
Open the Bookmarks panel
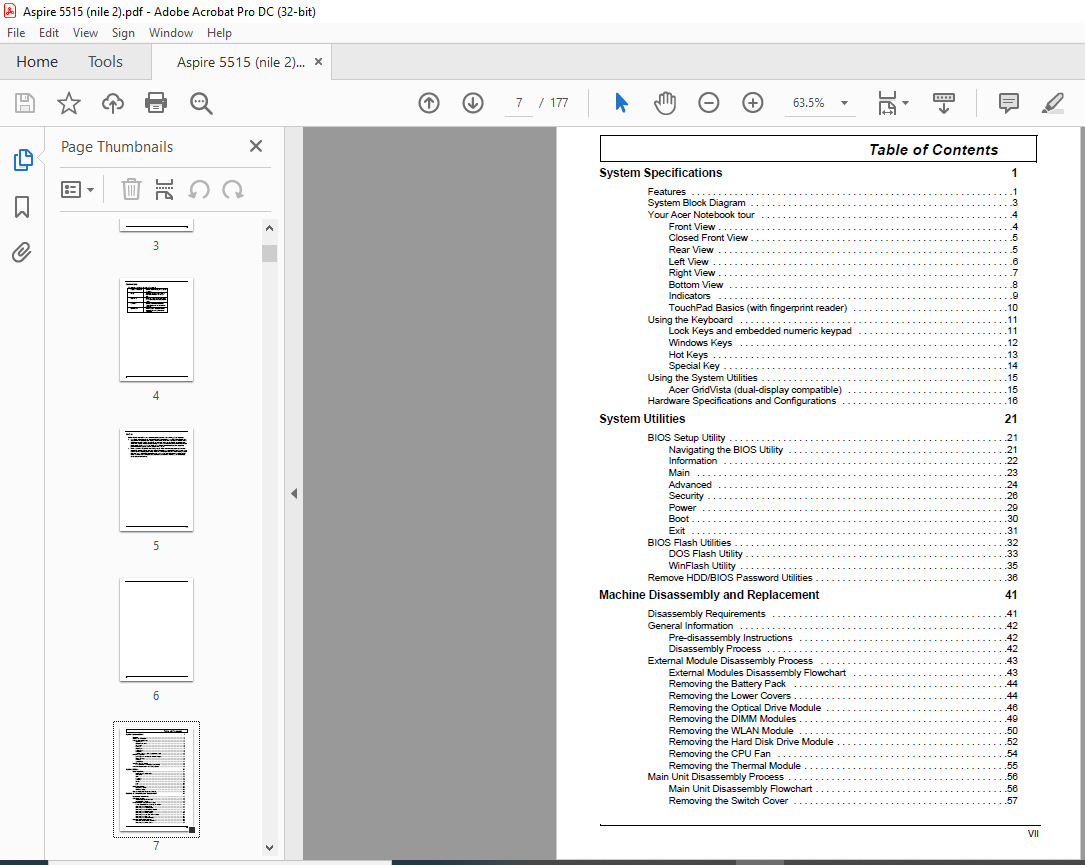click(22, 206)
